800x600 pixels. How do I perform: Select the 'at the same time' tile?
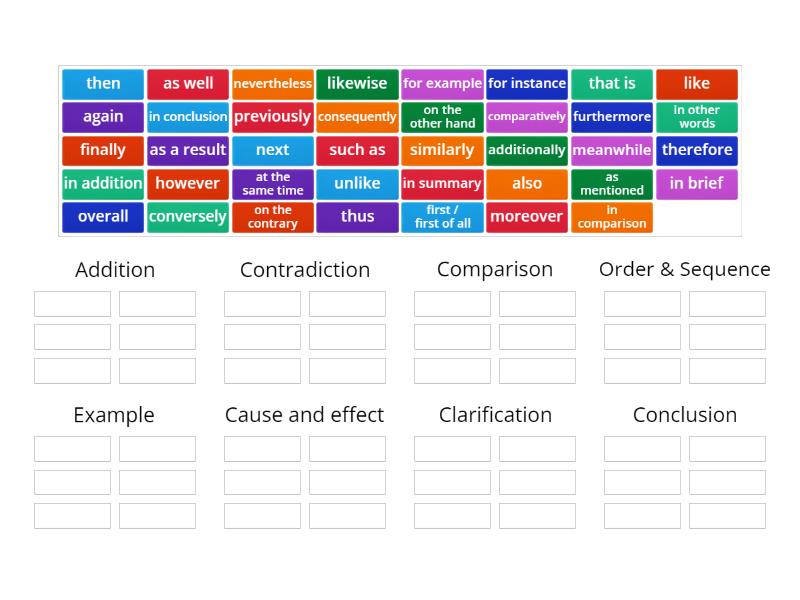click(x=272, y=184)
